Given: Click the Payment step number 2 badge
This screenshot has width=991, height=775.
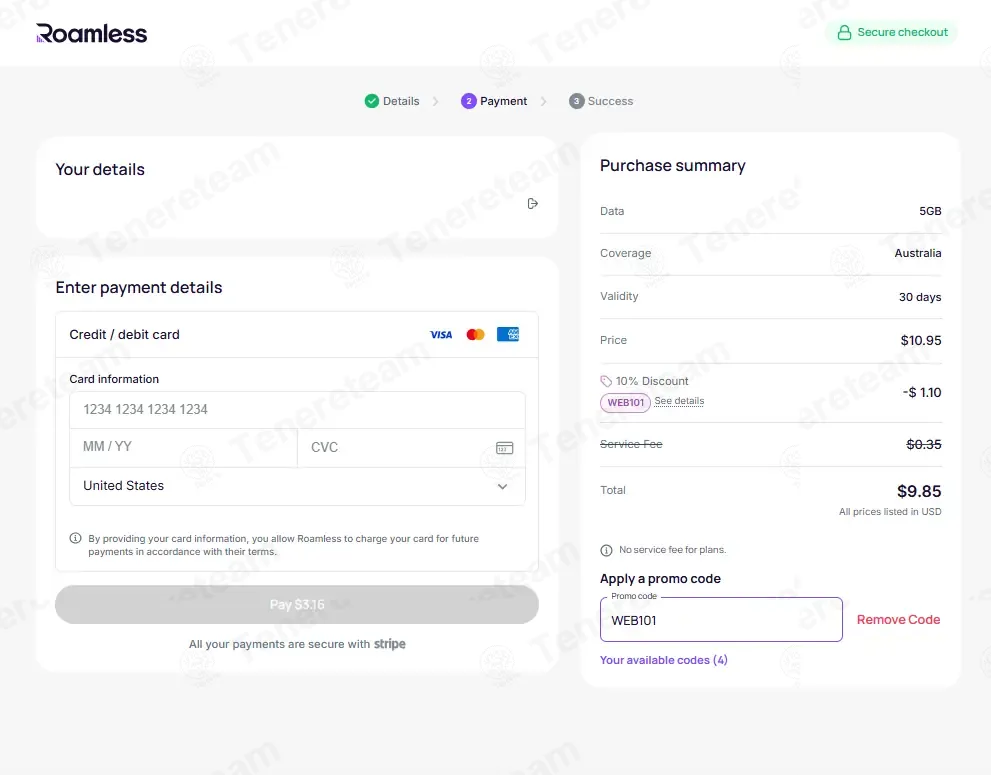Looking at the screenshot, I should pos(468,101).
